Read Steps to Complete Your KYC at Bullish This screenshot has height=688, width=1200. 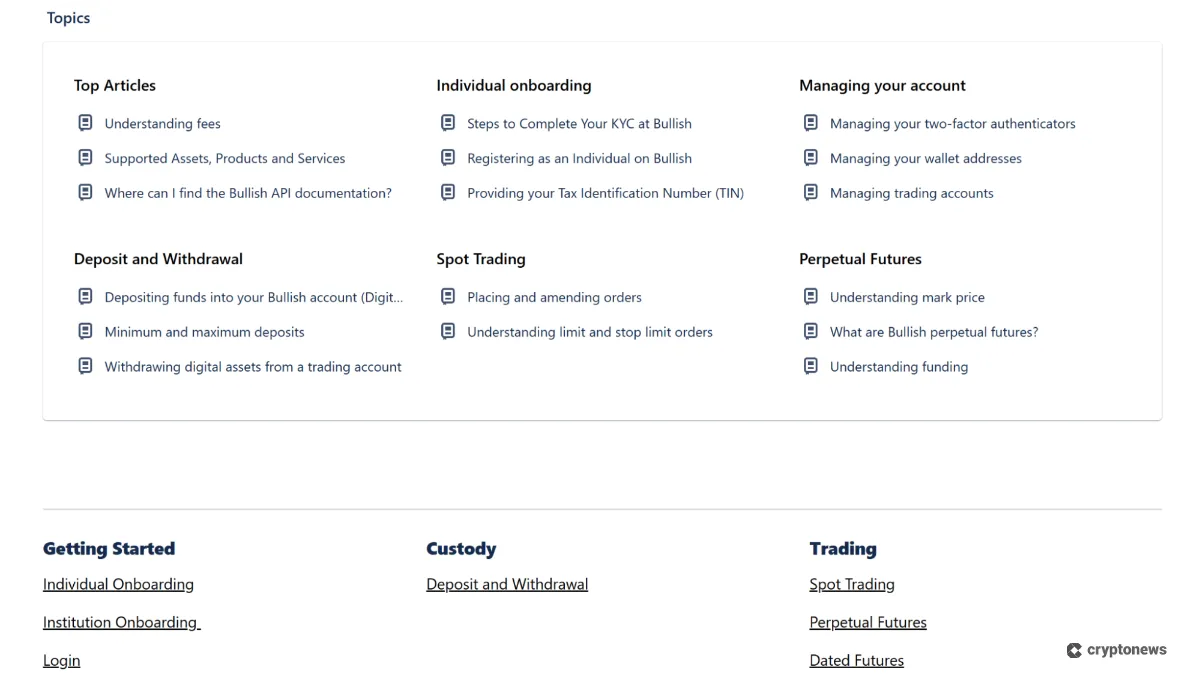(x=580, y=124)
